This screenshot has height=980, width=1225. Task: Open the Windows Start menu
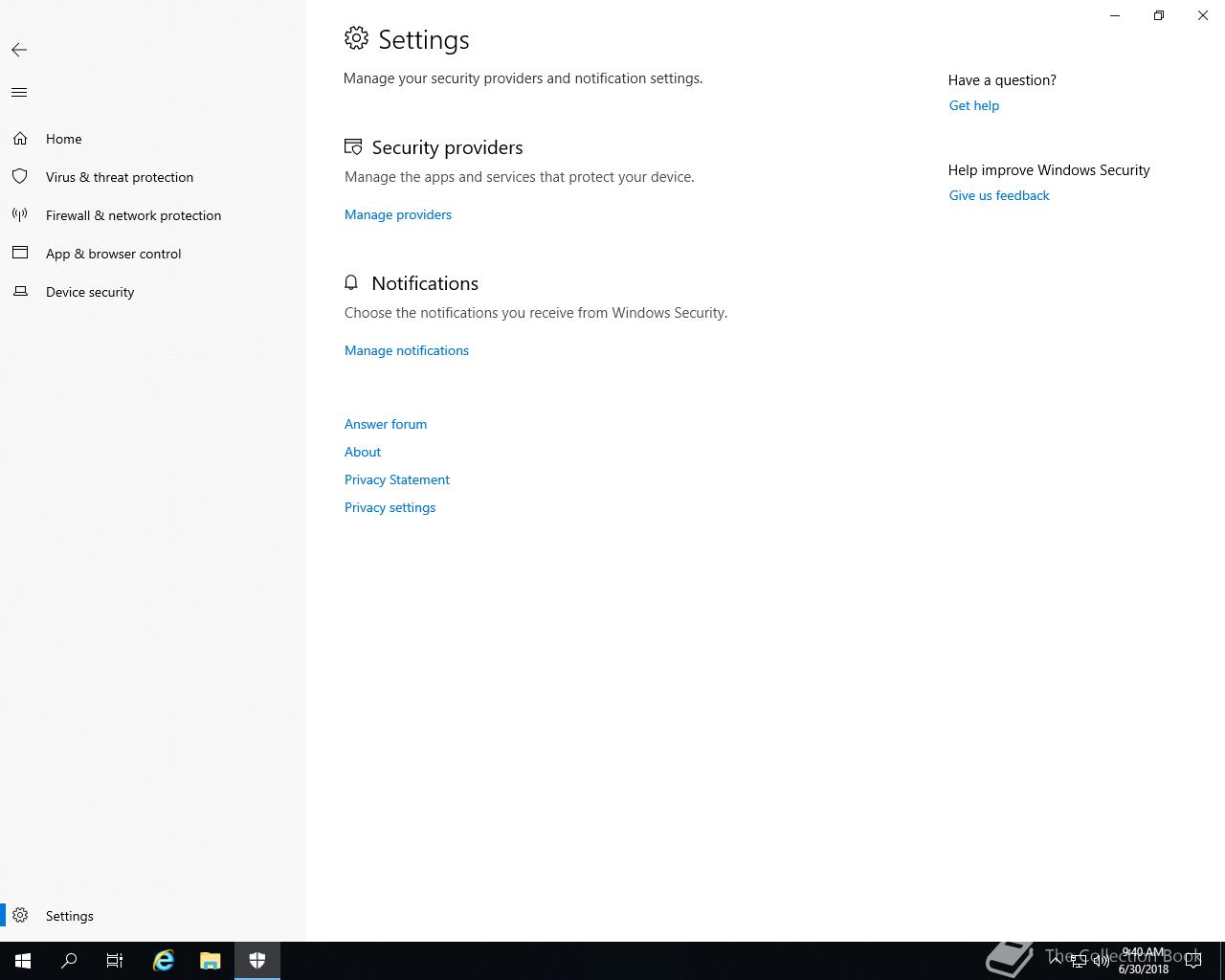point(23,961)
